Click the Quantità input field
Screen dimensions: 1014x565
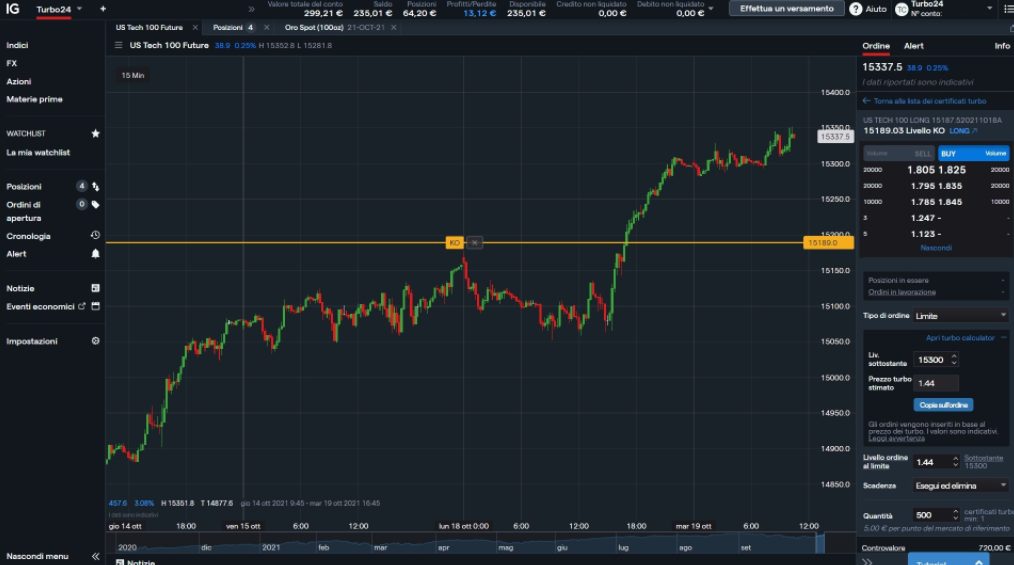[932, 515]
